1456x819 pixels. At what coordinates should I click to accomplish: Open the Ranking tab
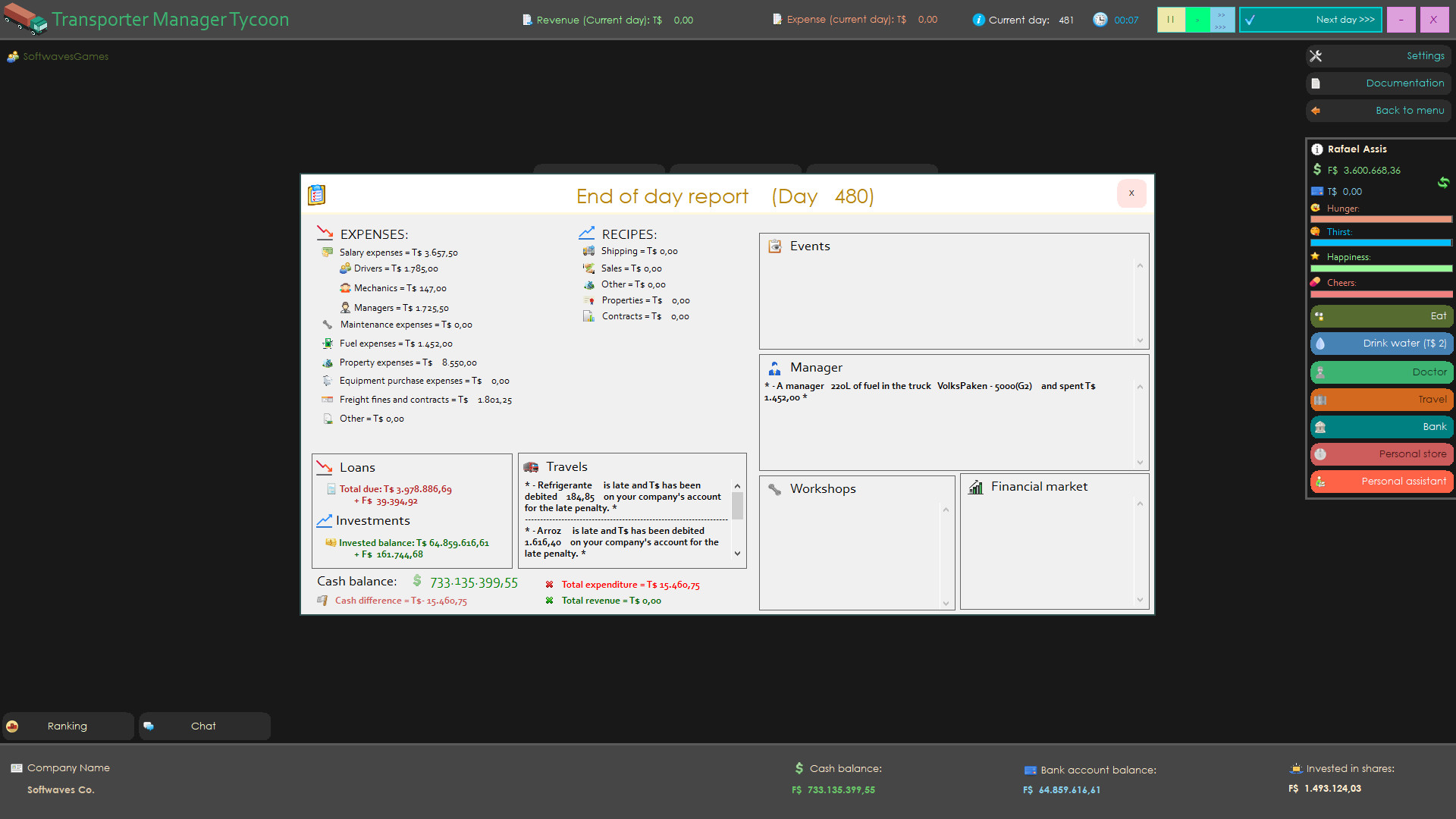67,726
